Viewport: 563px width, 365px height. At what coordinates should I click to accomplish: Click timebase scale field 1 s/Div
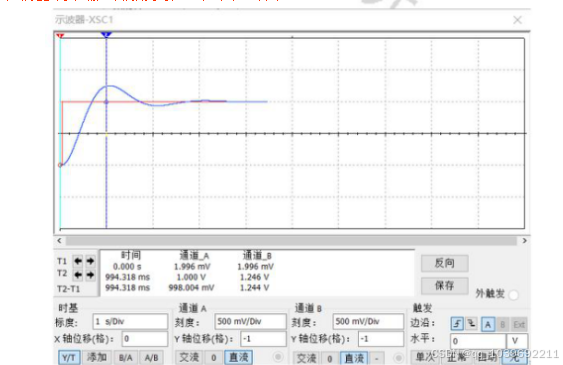coord(130,322)
